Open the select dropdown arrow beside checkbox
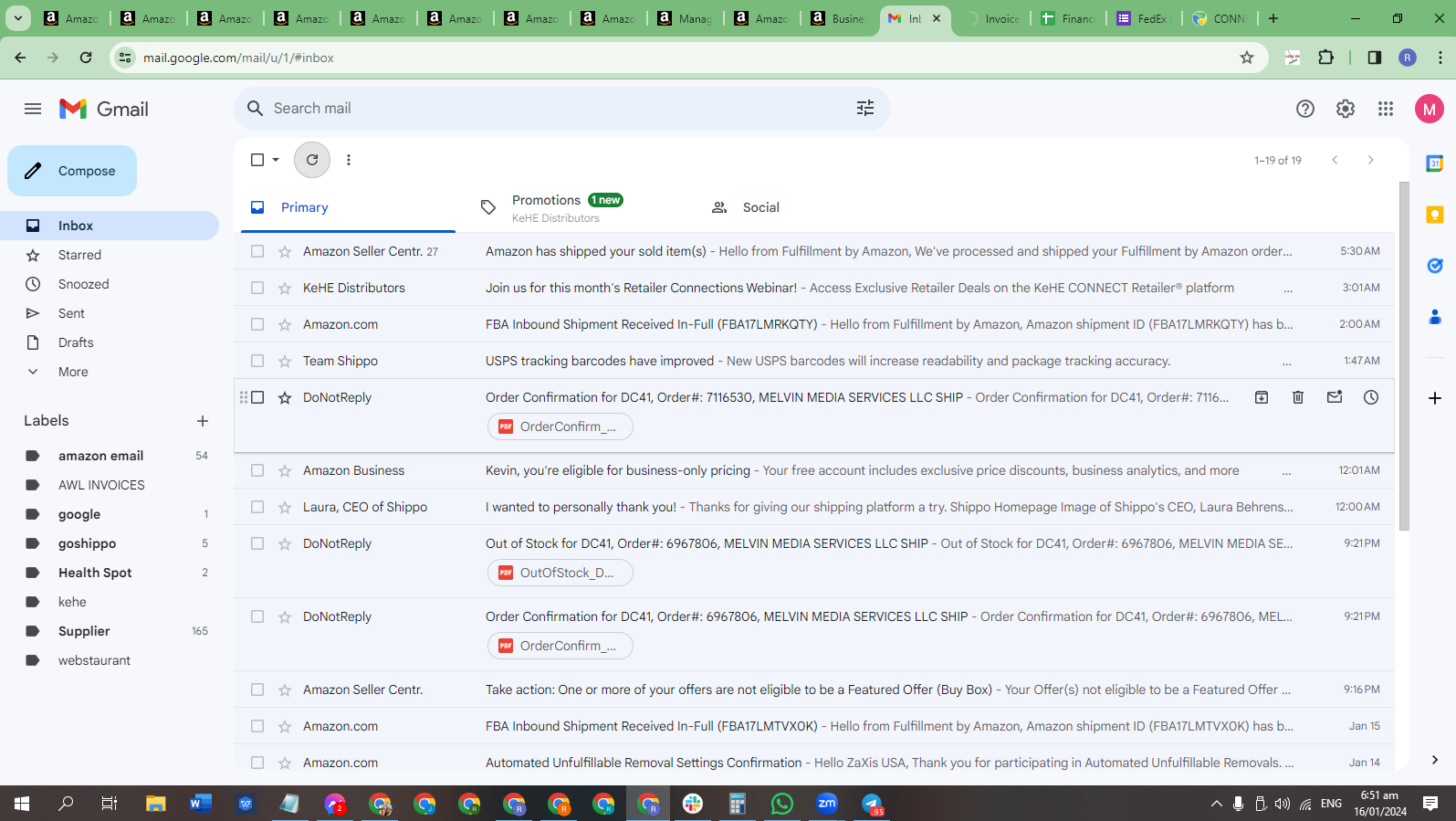Image resolution: width=1456 pixels, height=821 pixels. click(x=276, y=160)
